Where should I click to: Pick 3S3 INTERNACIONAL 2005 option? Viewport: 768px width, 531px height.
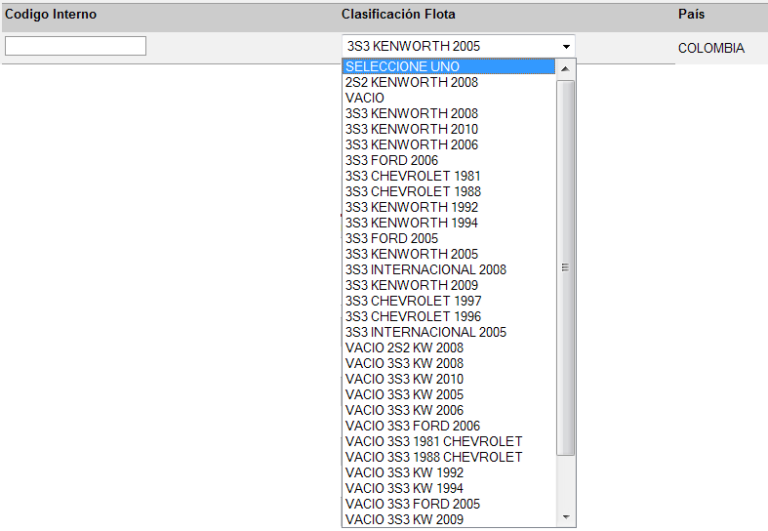click(x=425, y=332)
